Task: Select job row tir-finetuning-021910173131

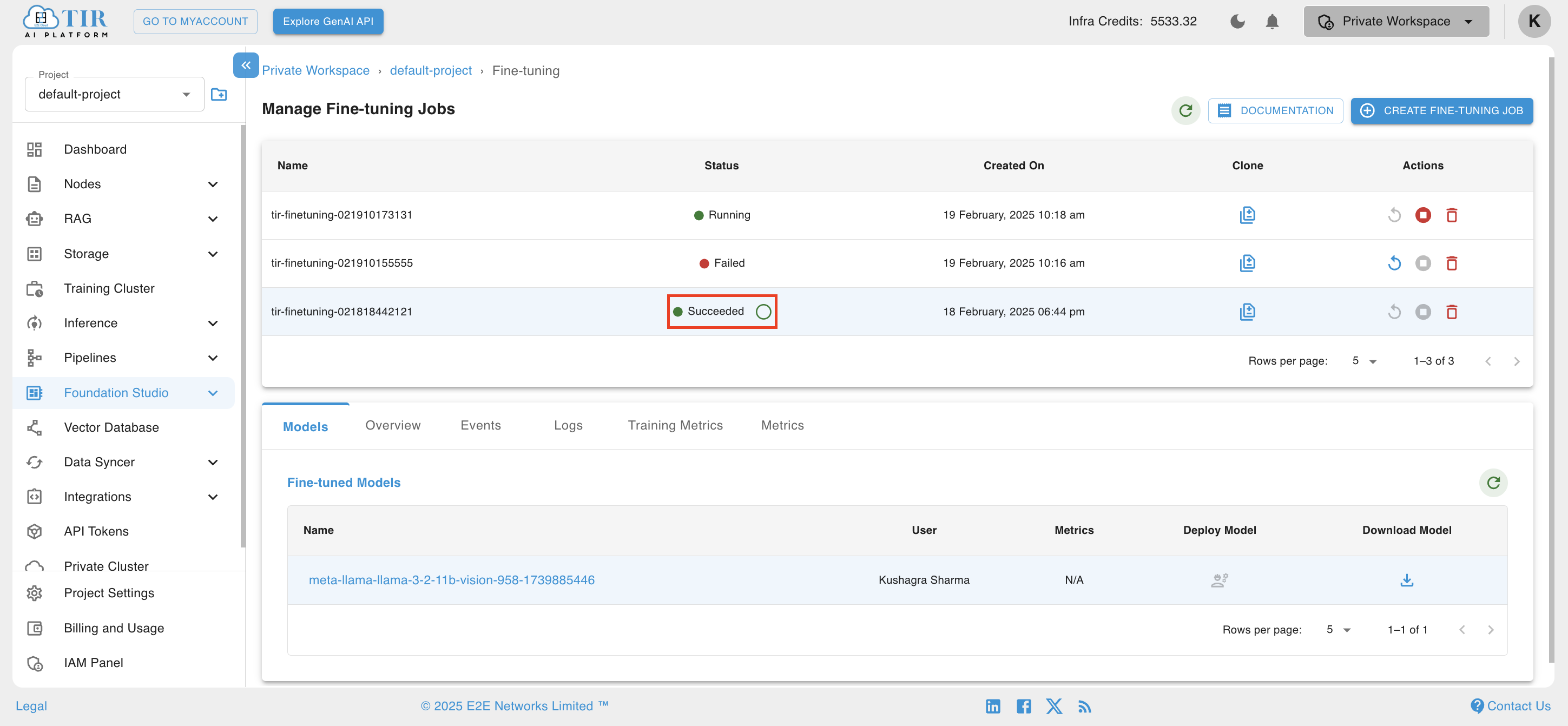Action: 897,215
